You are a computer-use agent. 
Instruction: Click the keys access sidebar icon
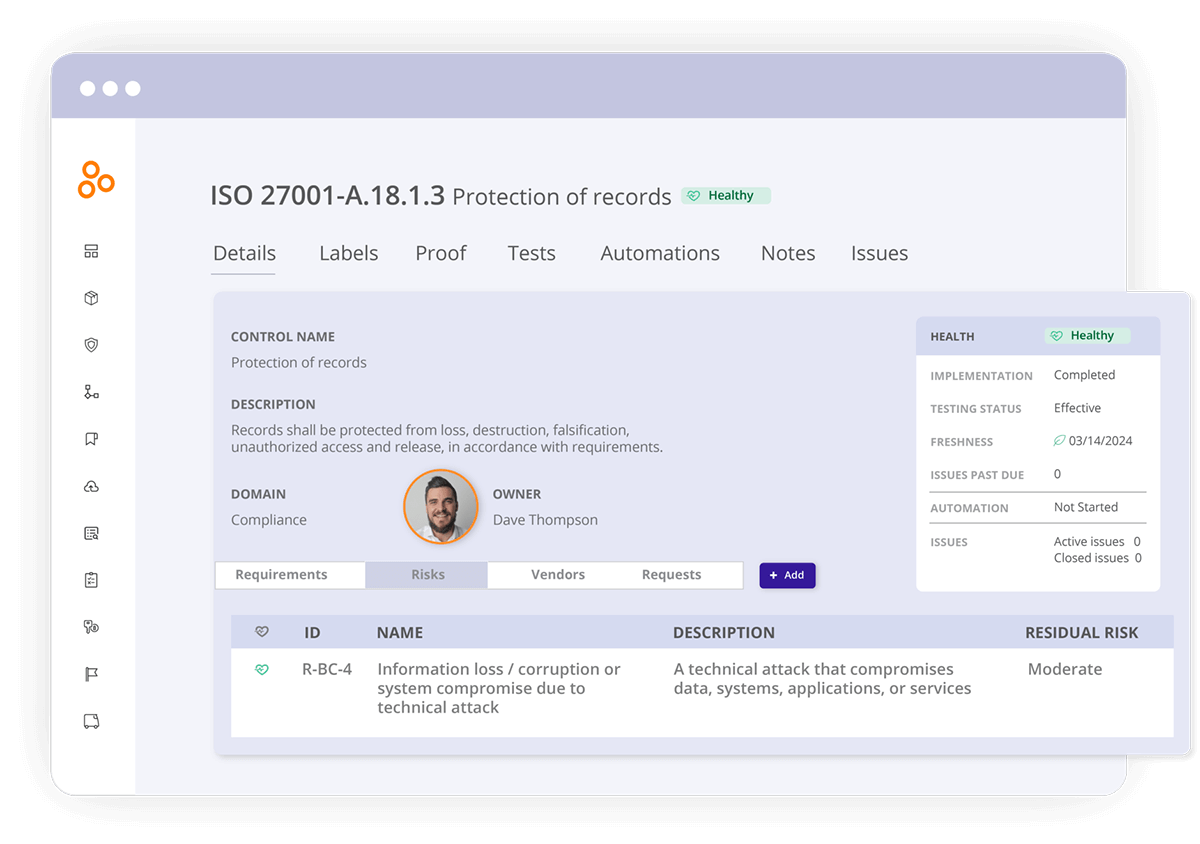[x=91, y=626]
